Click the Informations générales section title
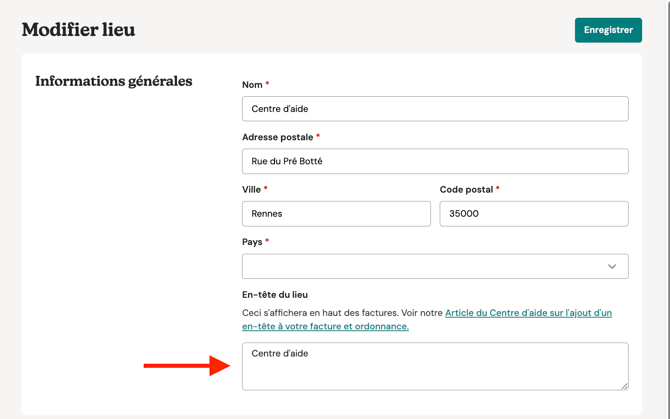The image size is (670, 419). [x=114, y=81]
